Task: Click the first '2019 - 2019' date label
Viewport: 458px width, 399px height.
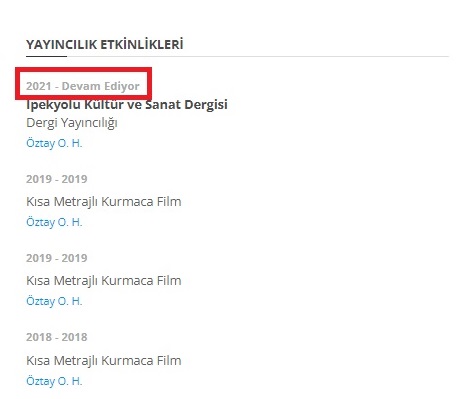Action: tap(57, 179)
